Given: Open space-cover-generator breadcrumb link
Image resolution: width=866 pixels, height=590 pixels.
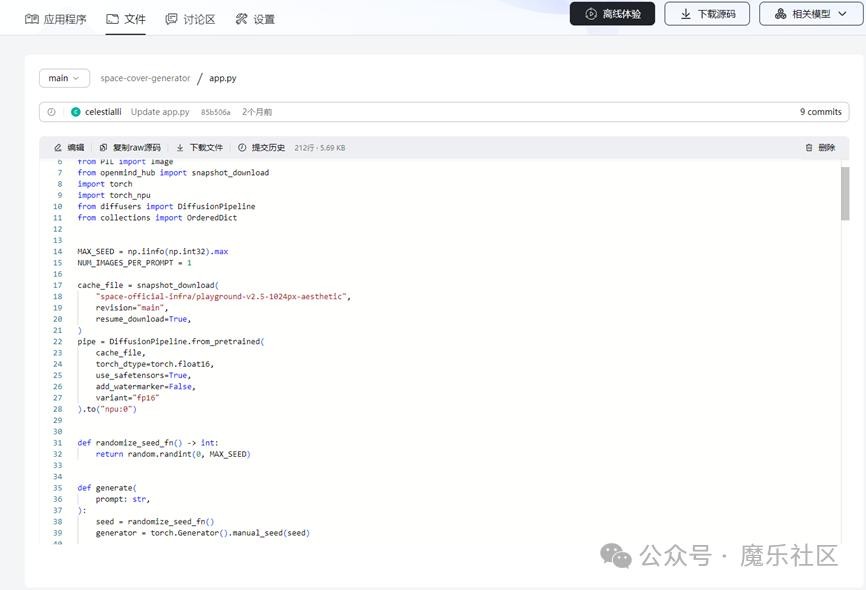Looking at the screenshot, I should coord(145,78).
